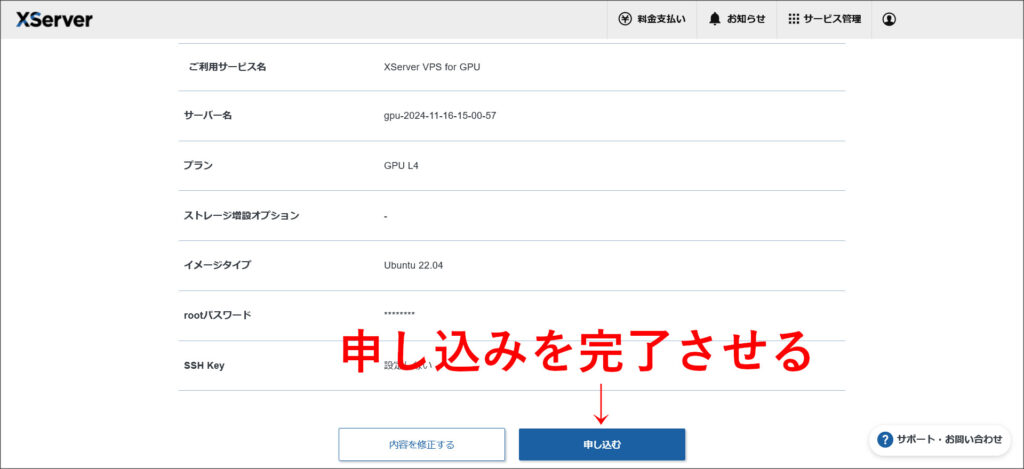1024x469 pixels.
Task: Click the イメージタイプ label
Action: pyautogui.click(x=217, y=266)
